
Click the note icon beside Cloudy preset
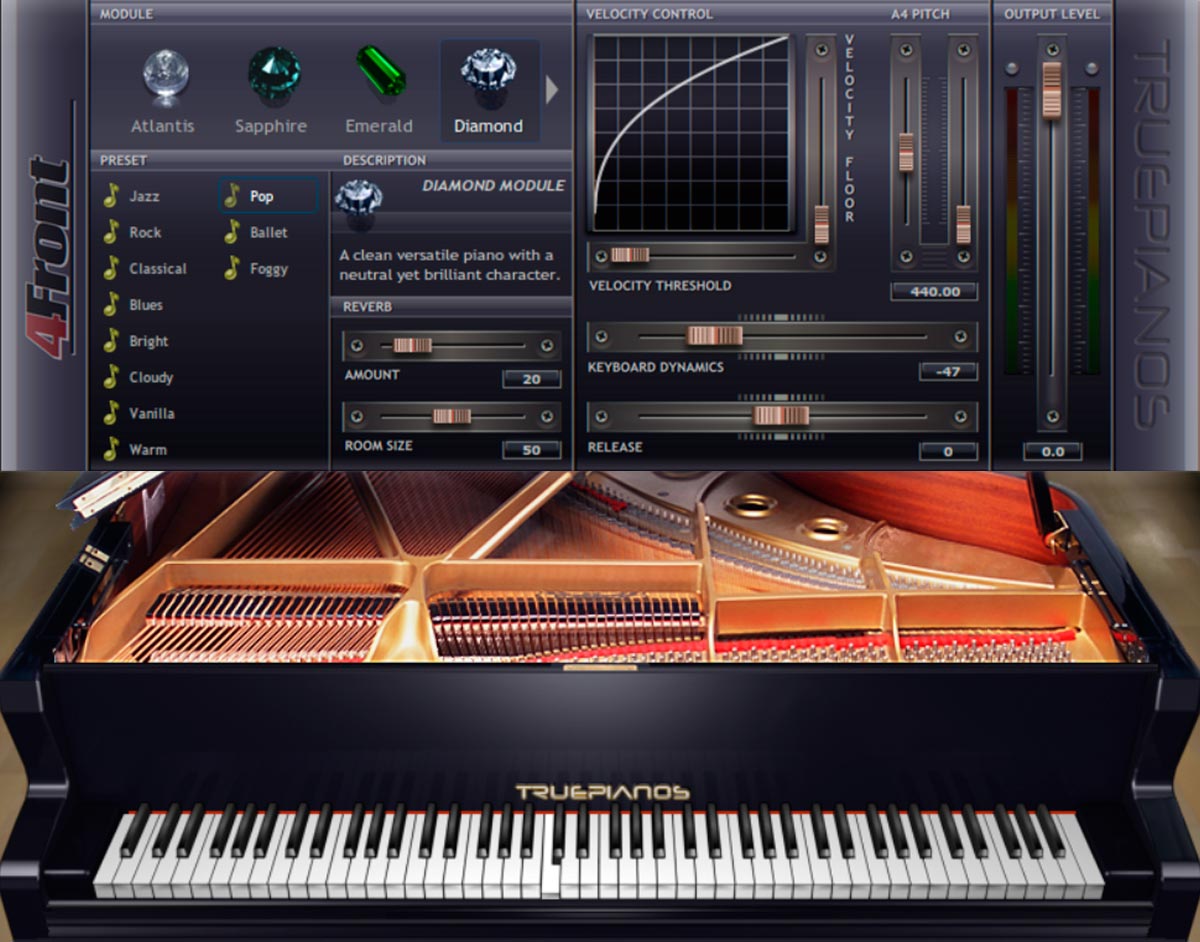(x=111, y=377)
